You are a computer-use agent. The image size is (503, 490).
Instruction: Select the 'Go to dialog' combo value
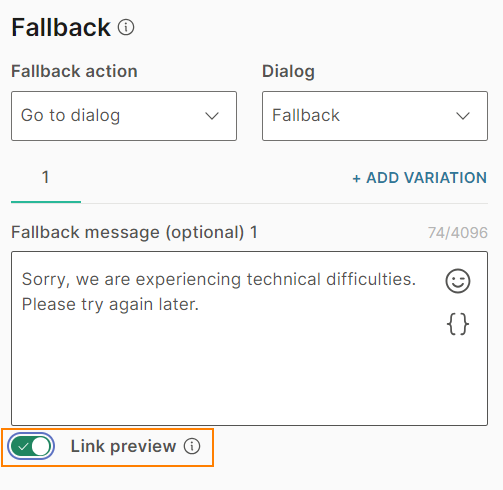click(x=70, y=116)
